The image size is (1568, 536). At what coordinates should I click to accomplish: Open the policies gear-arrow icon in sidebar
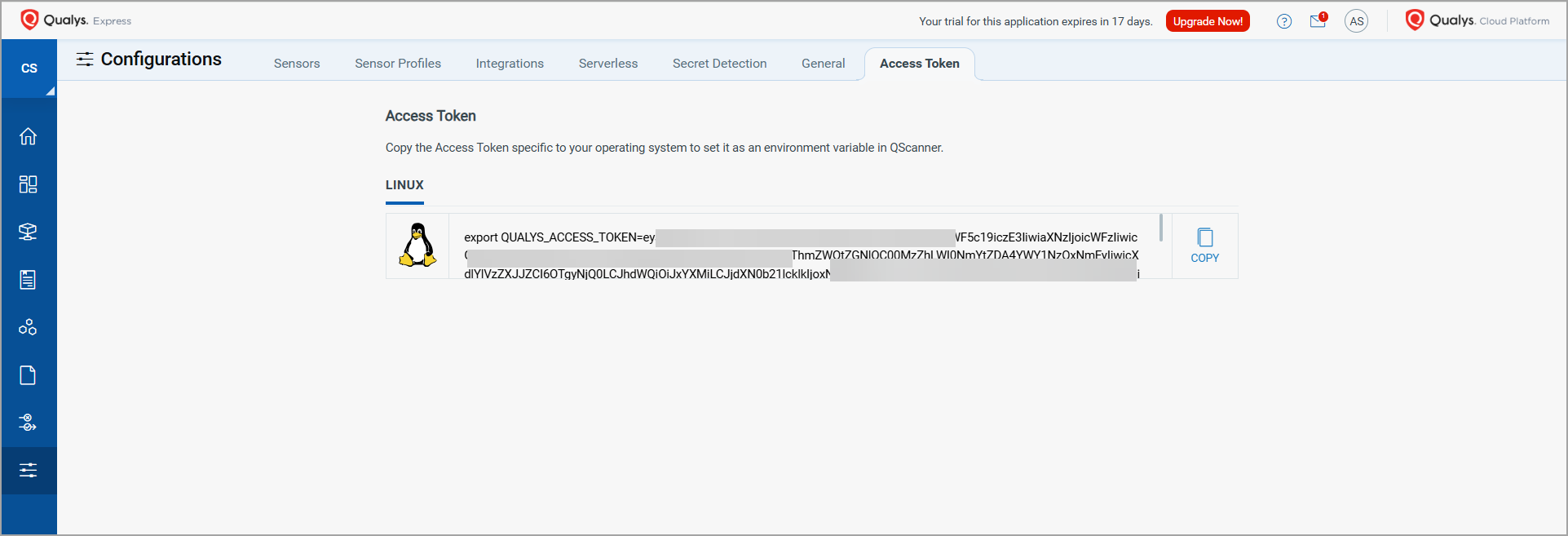pyautogui.click(x=29, y=423)
